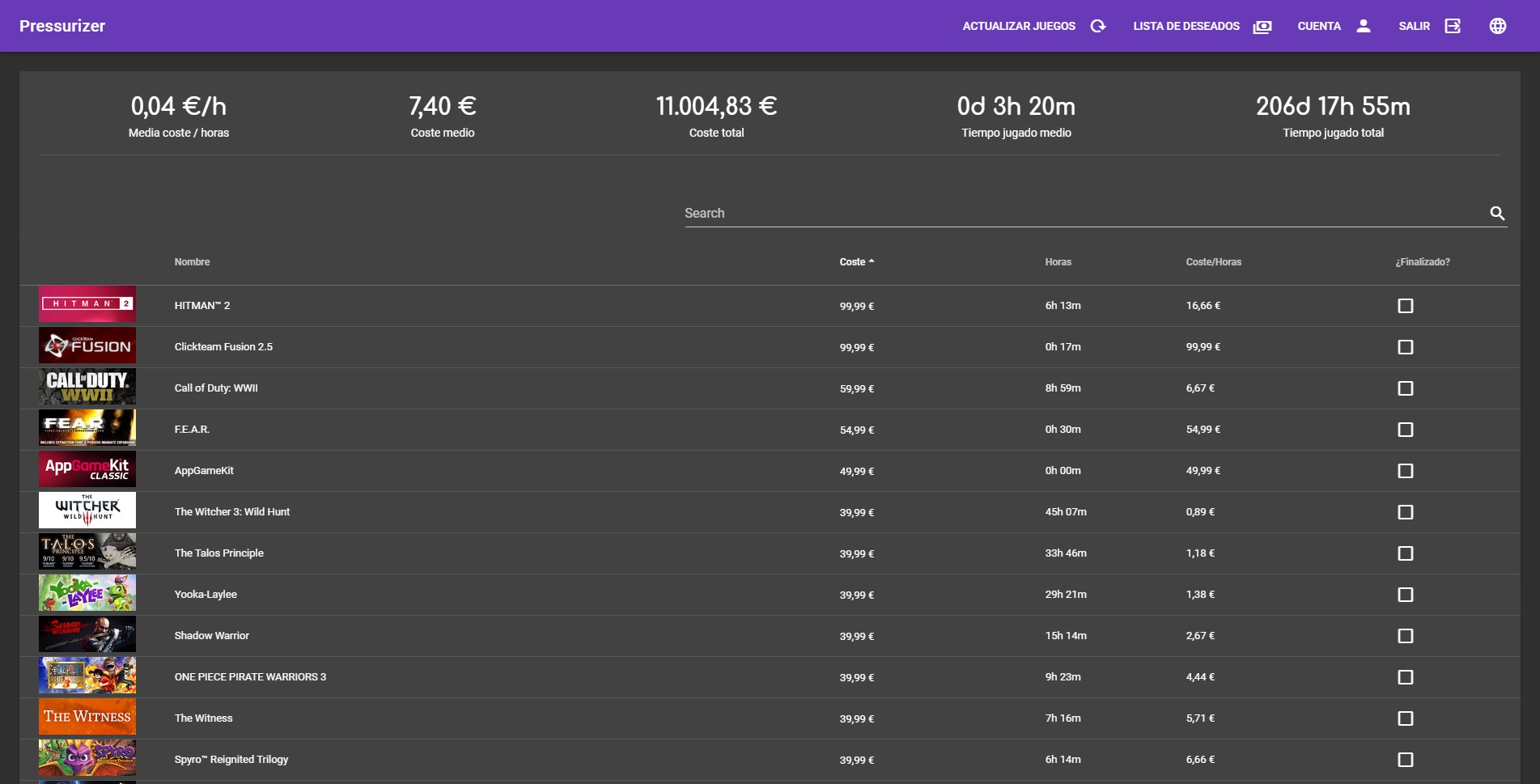The image size is (1540, 784).
Task: Check Yooka-Laylee finished box
Action: point(1406,595)
